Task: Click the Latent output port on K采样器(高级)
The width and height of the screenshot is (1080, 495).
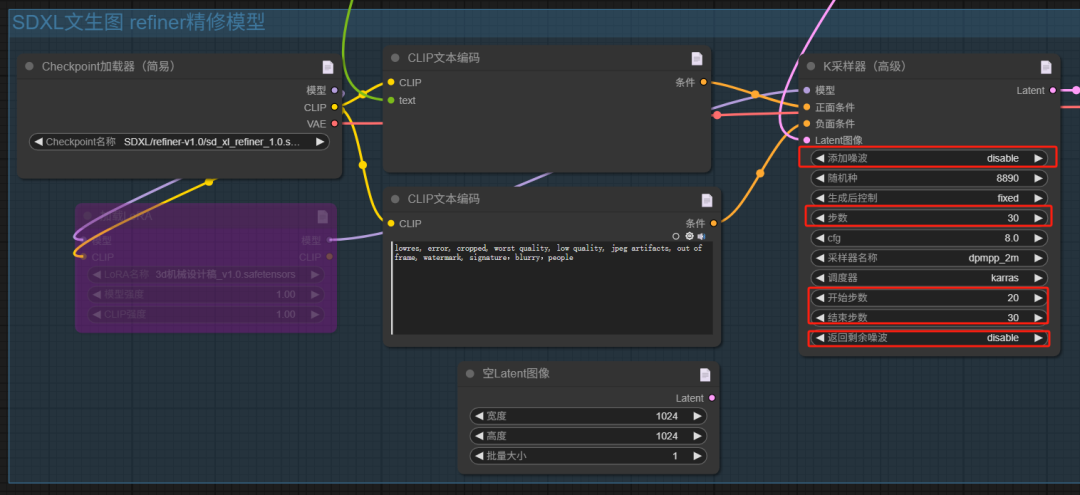Action: [x=1052, y=90]
